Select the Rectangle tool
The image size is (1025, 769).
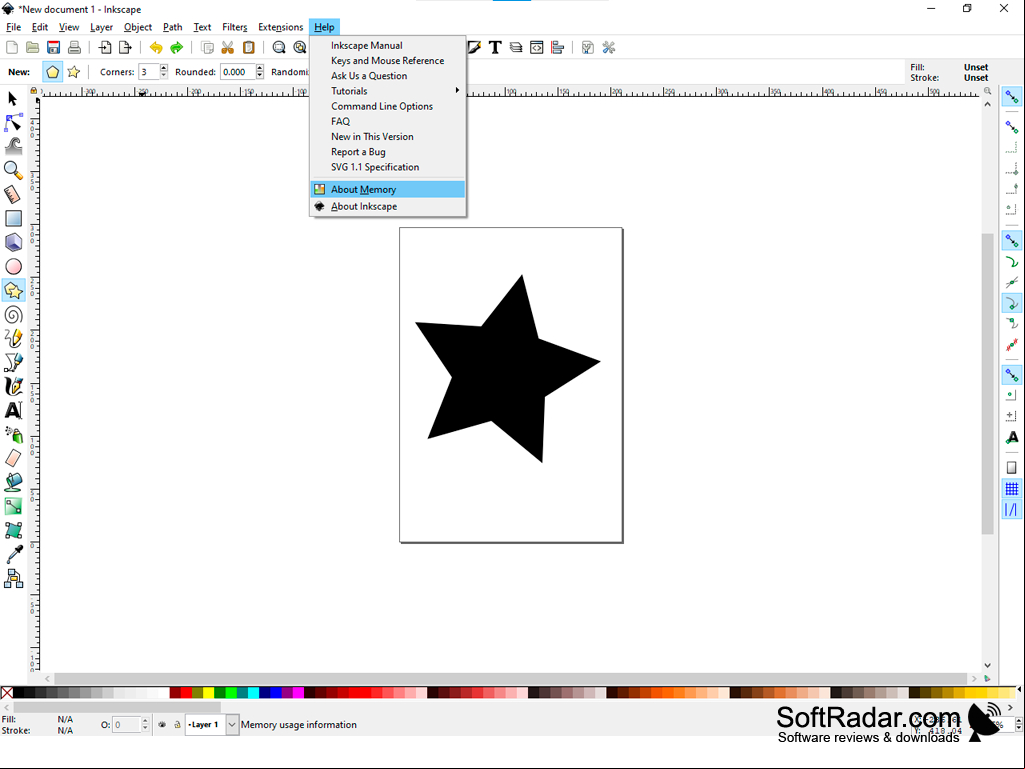point(13,218)
